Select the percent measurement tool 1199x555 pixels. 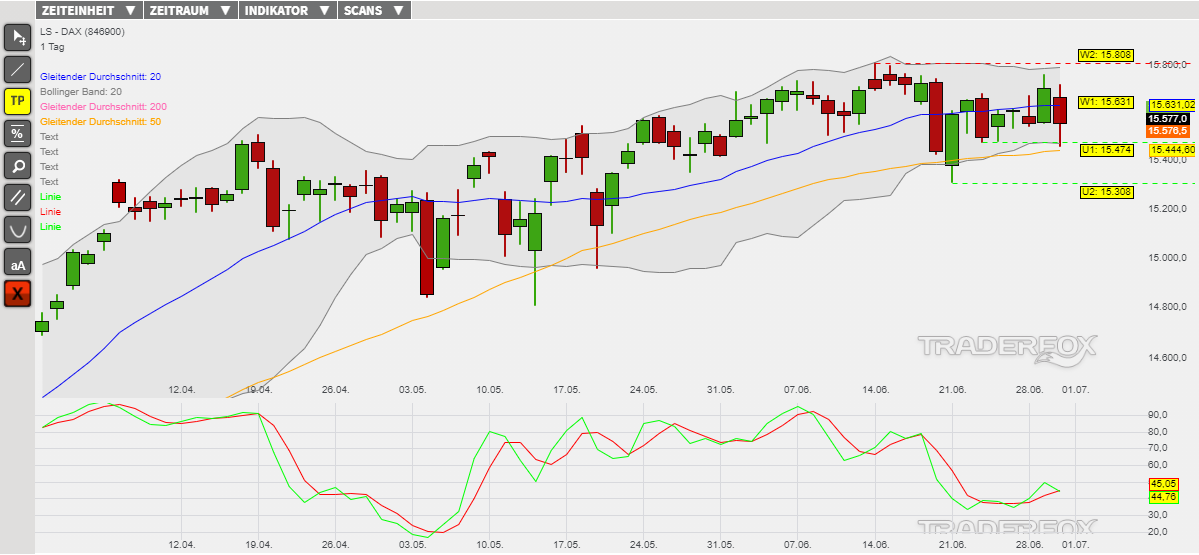pos(18,133)
